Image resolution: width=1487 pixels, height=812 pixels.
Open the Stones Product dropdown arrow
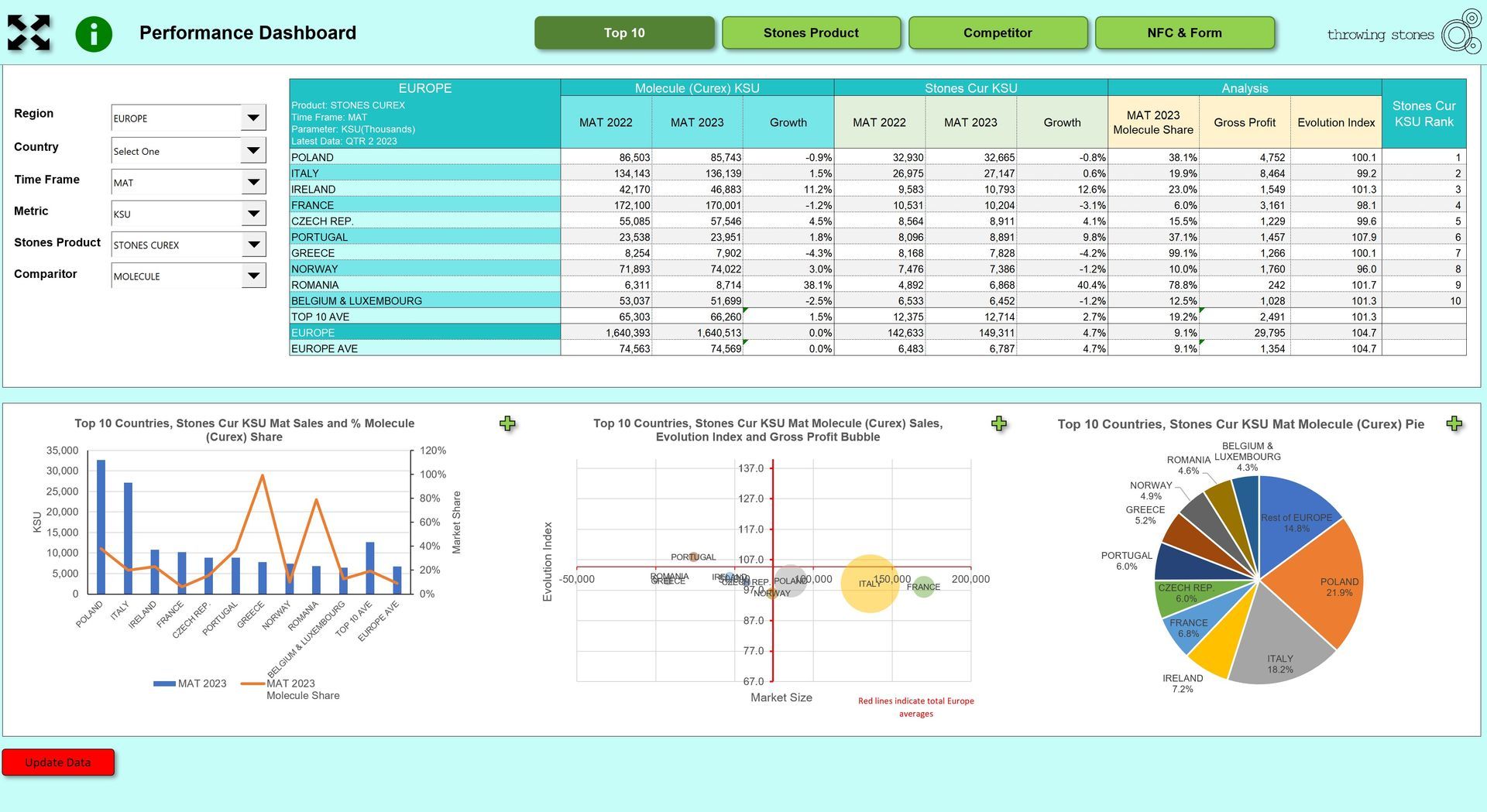click(x=253, y=245)
